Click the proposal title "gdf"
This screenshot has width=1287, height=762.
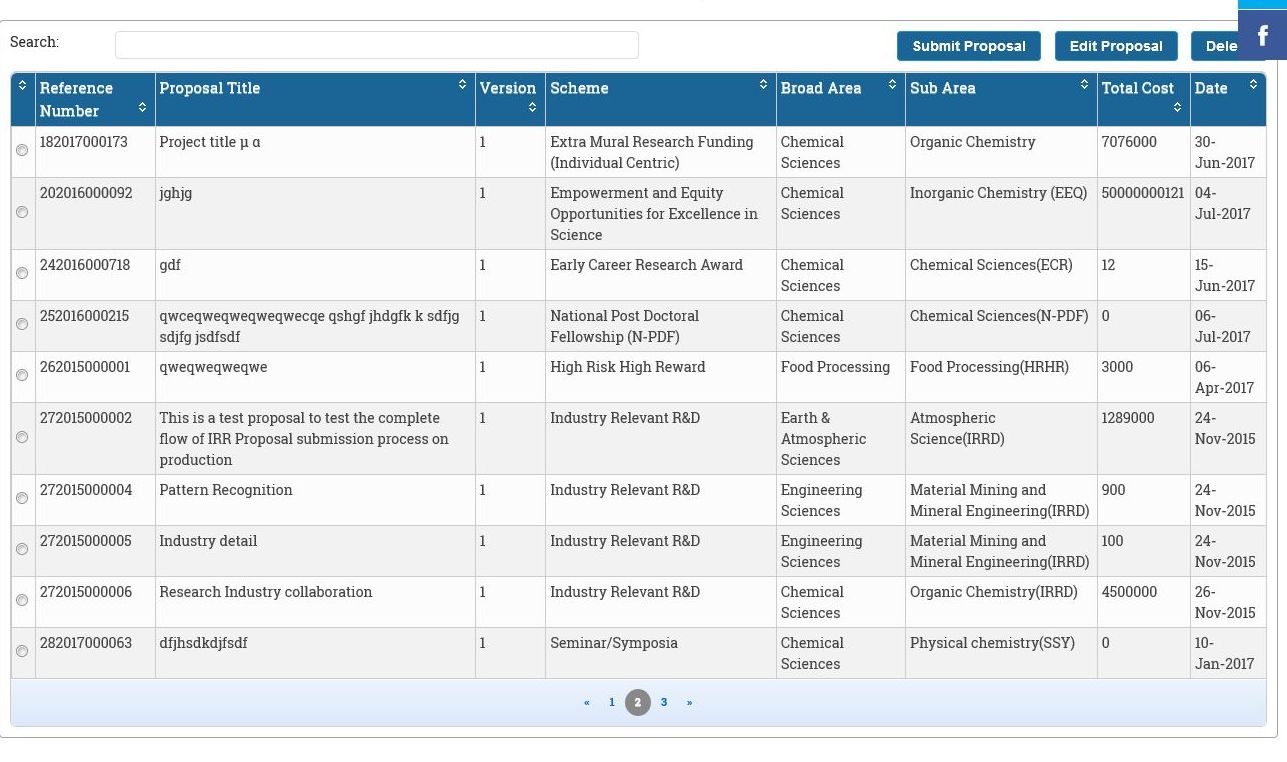tap(170, 265)
